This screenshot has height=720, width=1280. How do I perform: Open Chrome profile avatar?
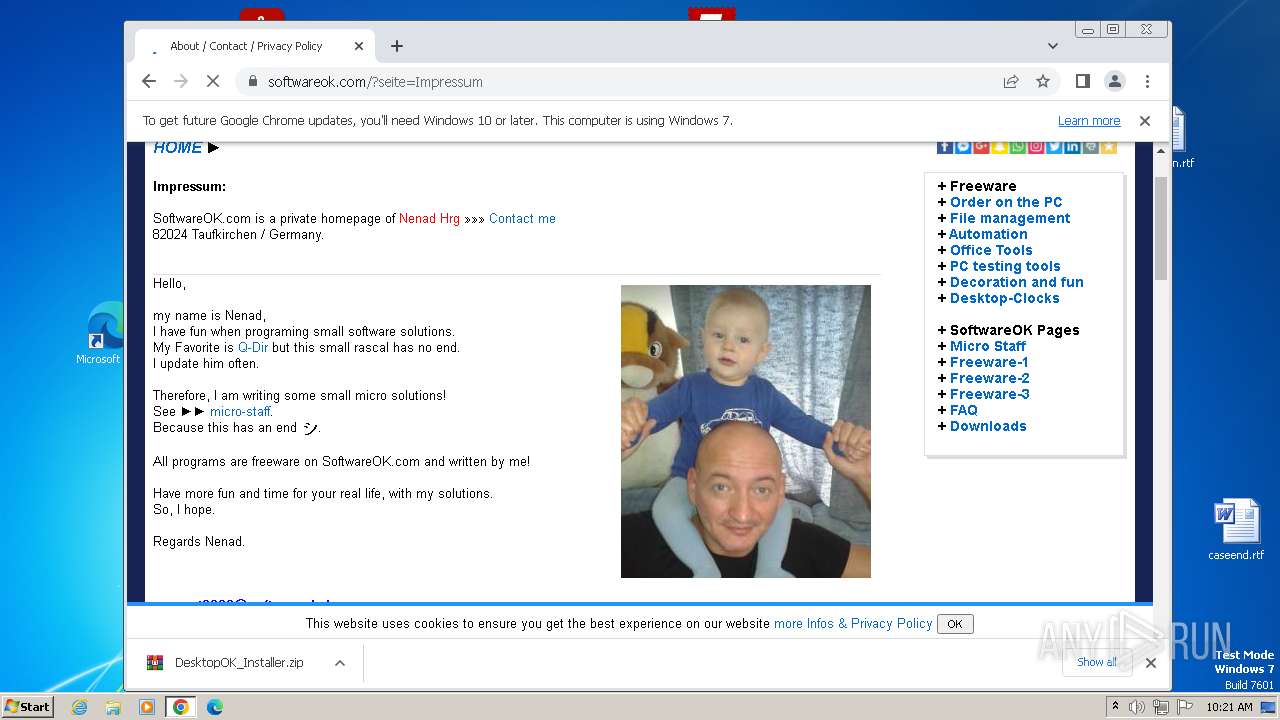pos(1114,81)
